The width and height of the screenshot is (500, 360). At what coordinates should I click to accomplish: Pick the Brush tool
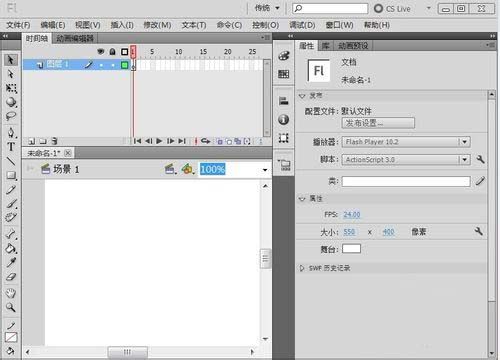pyautogui.click(x=11, y=204)
